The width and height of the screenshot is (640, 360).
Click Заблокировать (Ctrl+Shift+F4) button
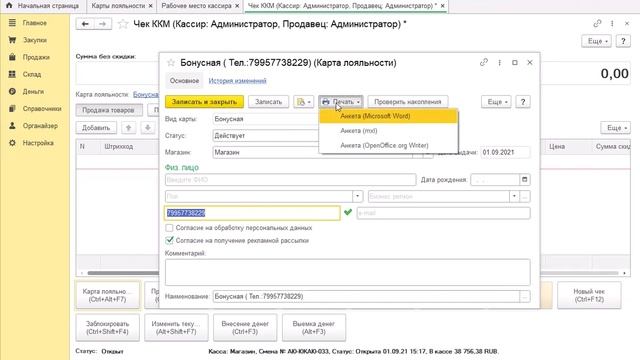[x=107, y=327]
